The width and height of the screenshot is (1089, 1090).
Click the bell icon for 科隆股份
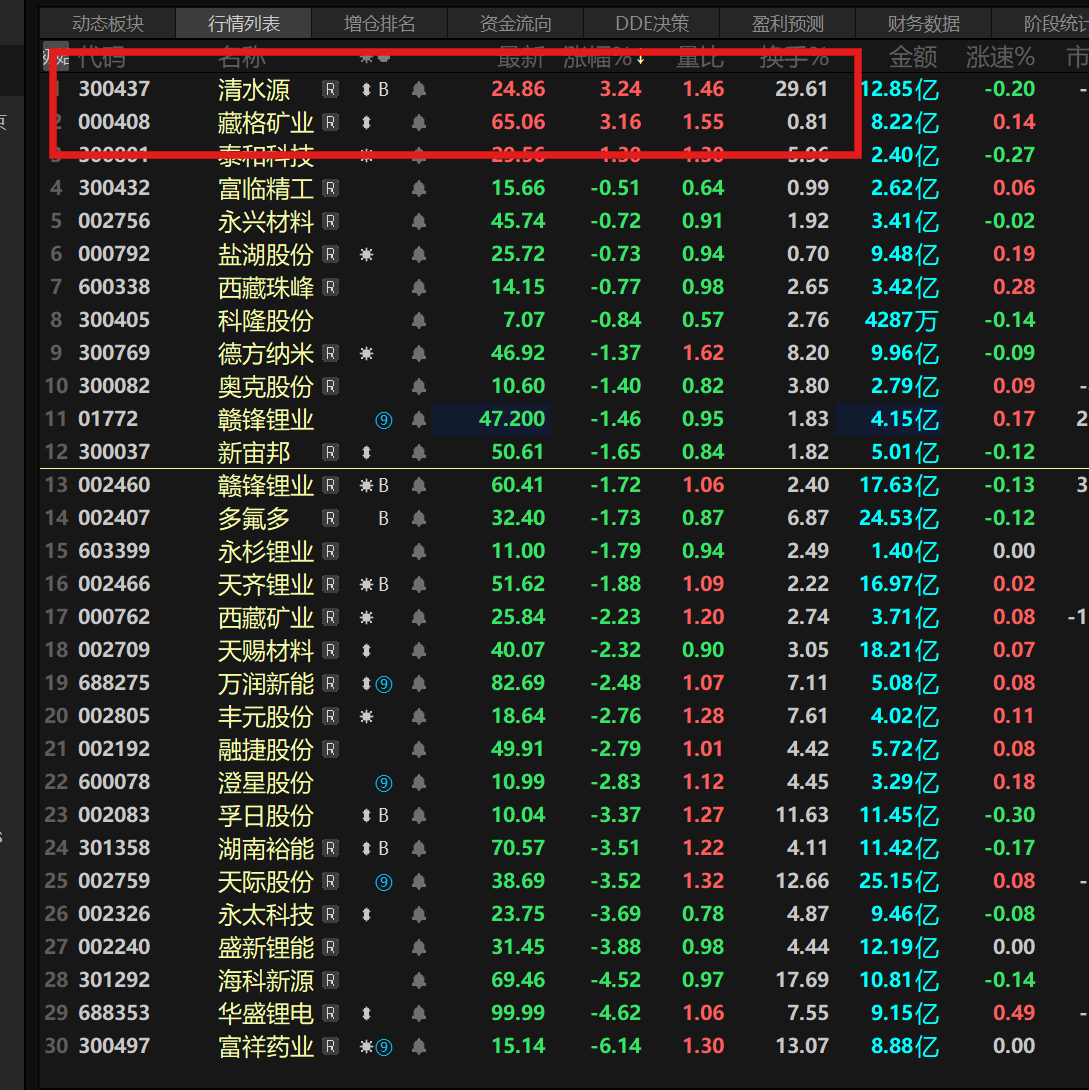(x=418, y=320)
